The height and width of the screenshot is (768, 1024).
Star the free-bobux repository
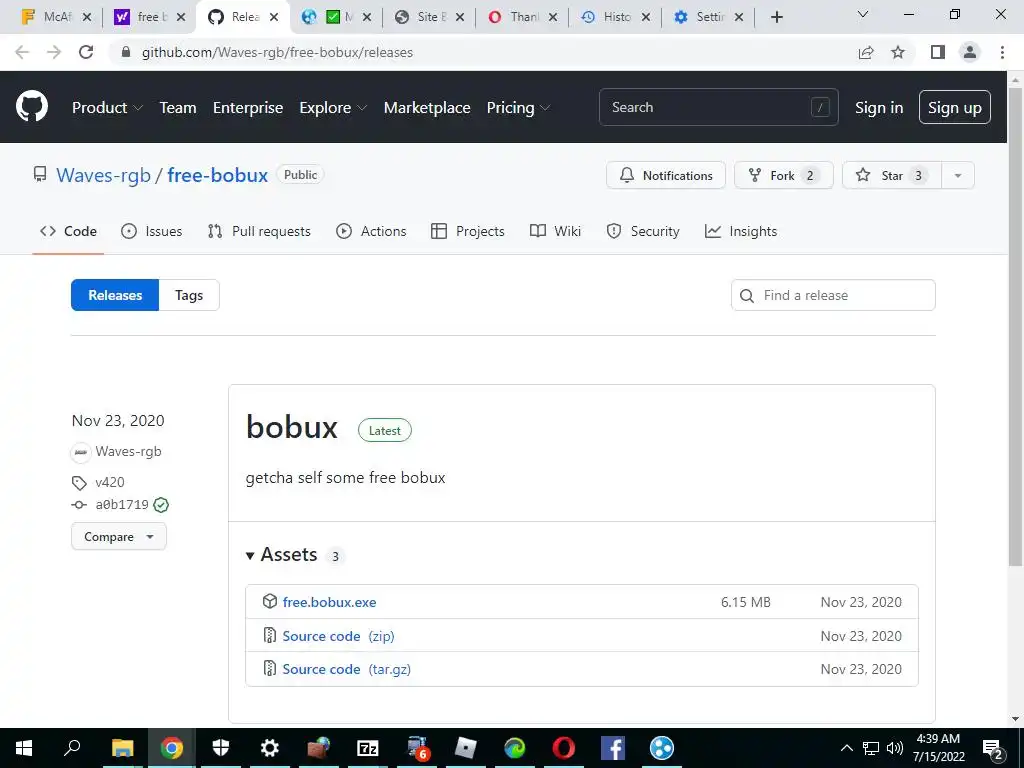pyautogui.click(x=892, y=176)
